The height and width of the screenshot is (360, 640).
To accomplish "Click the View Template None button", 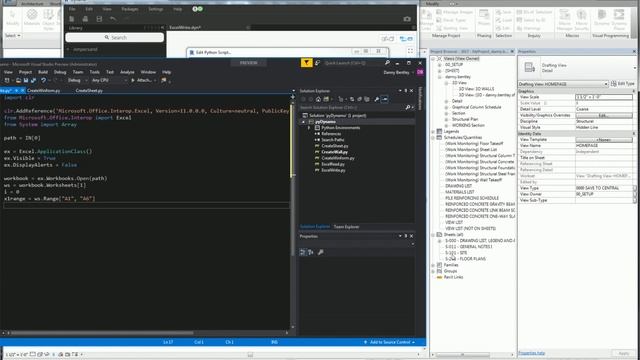I will point(604,140).
